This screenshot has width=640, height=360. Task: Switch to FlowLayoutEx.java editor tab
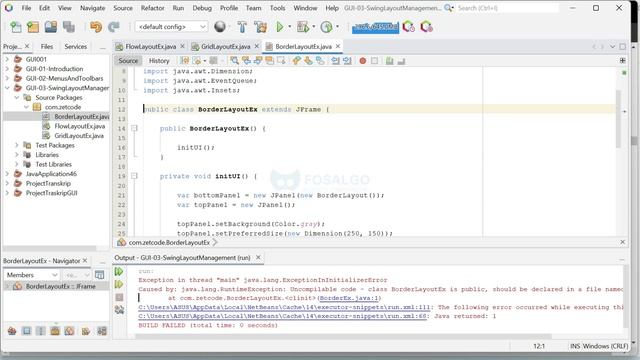click(x=151, y=47)
